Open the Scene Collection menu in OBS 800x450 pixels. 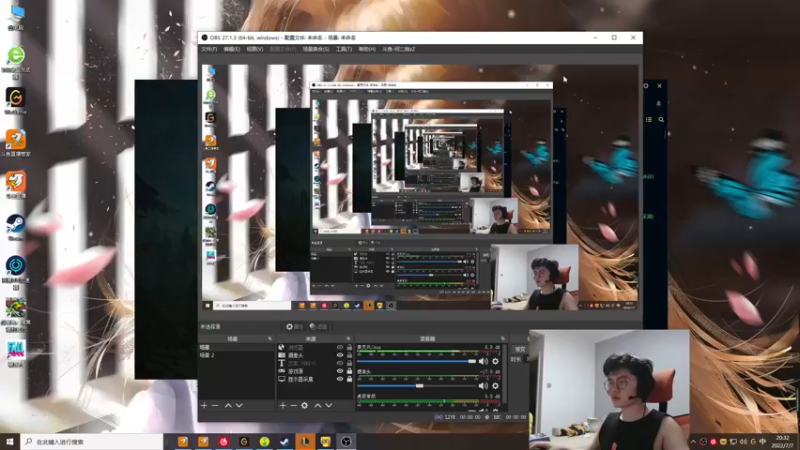point(316,49)
